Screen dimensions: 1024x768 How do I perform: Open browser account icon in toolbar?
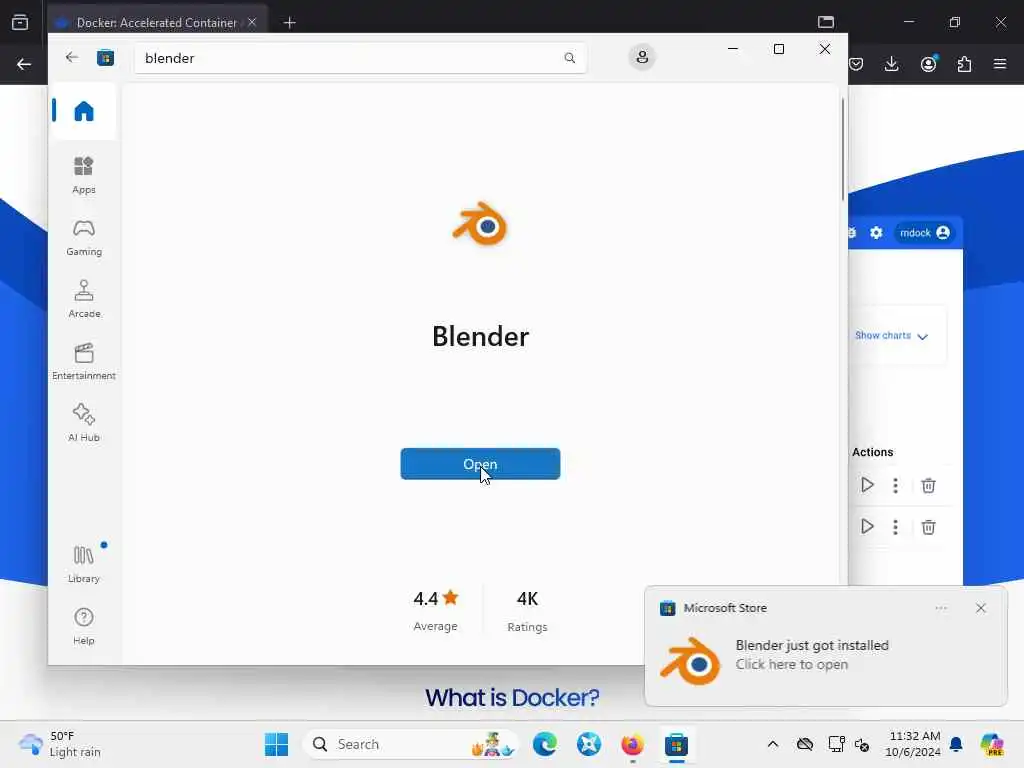click(x=928, y=64)
